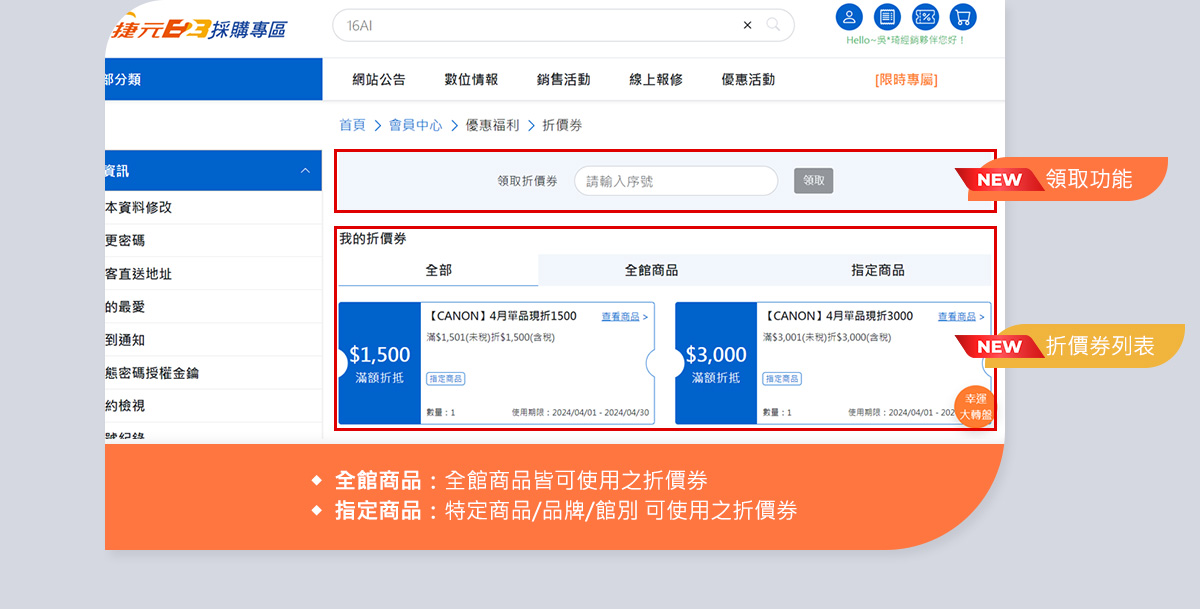This screenshot has width=1200, height=609.
Task: Focus the 請輸入序號 coupon code field
Action: coord(676,181)
